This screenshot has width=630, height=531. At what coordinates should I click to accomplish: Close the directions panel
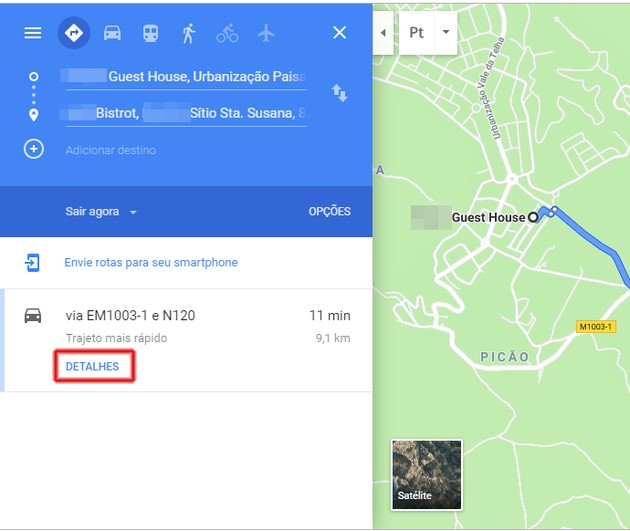[339, 33]
